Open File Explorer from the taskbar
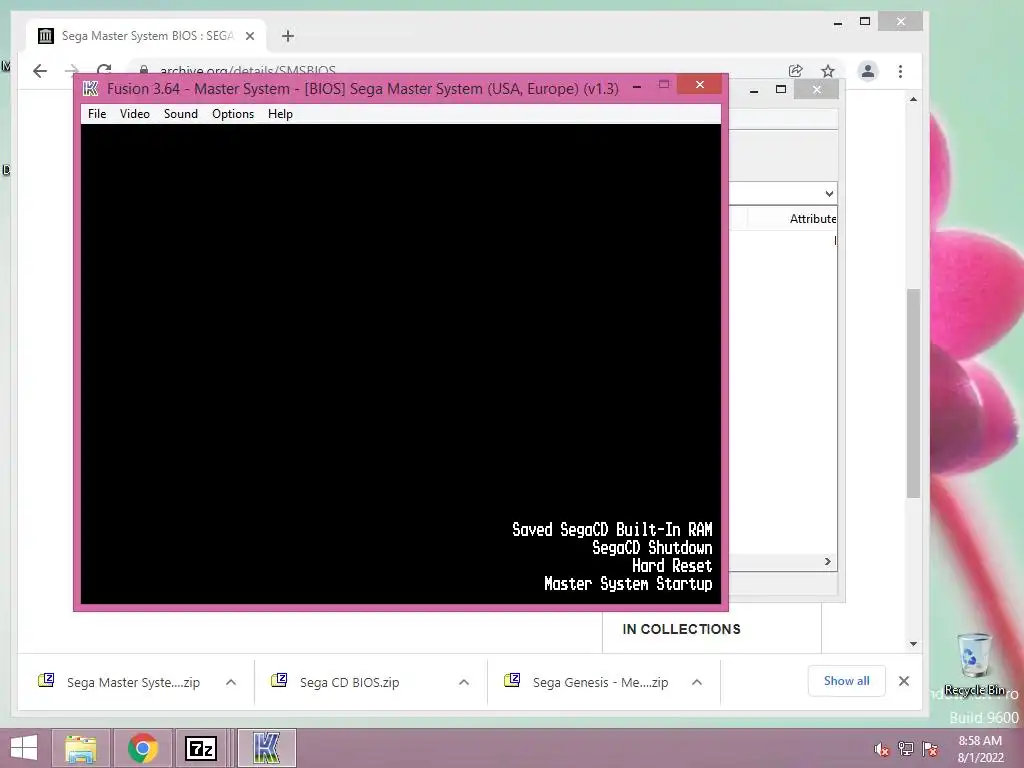Screen dimensions: 1024x768 pyautogui.click(x=81, y=748)
